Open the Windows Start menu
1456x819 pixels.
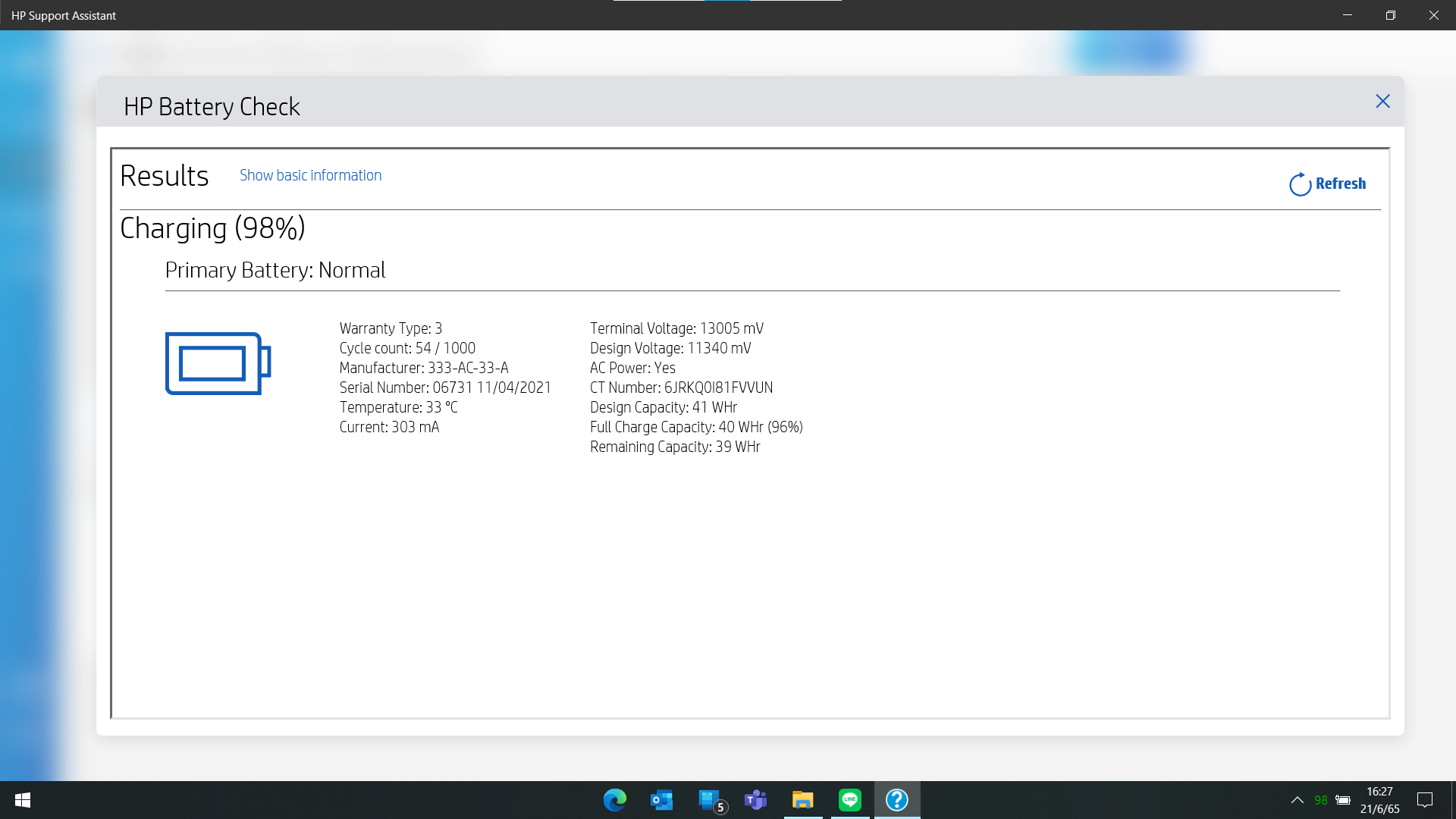[22, 799]
